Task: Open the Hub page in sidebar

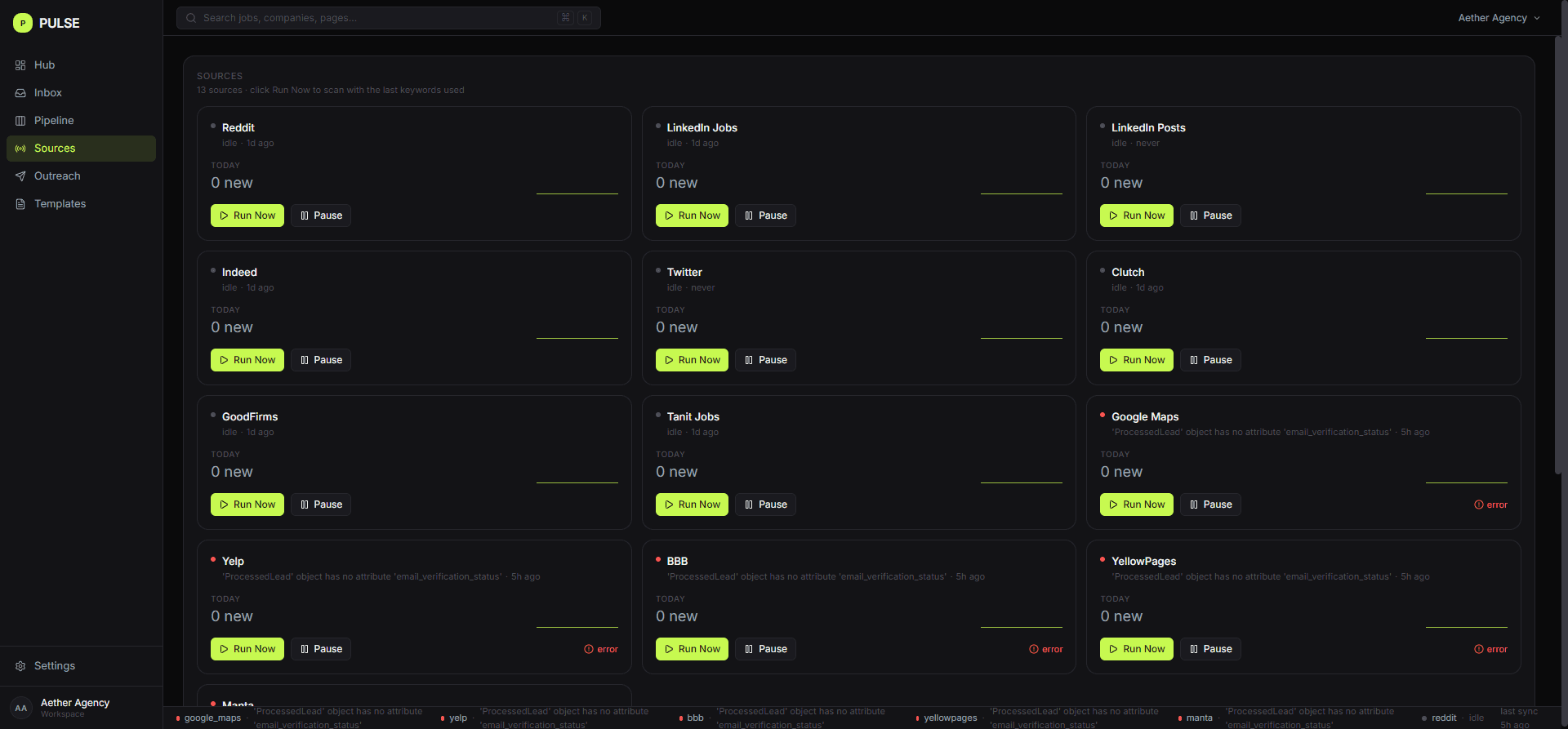Action: 81,65
